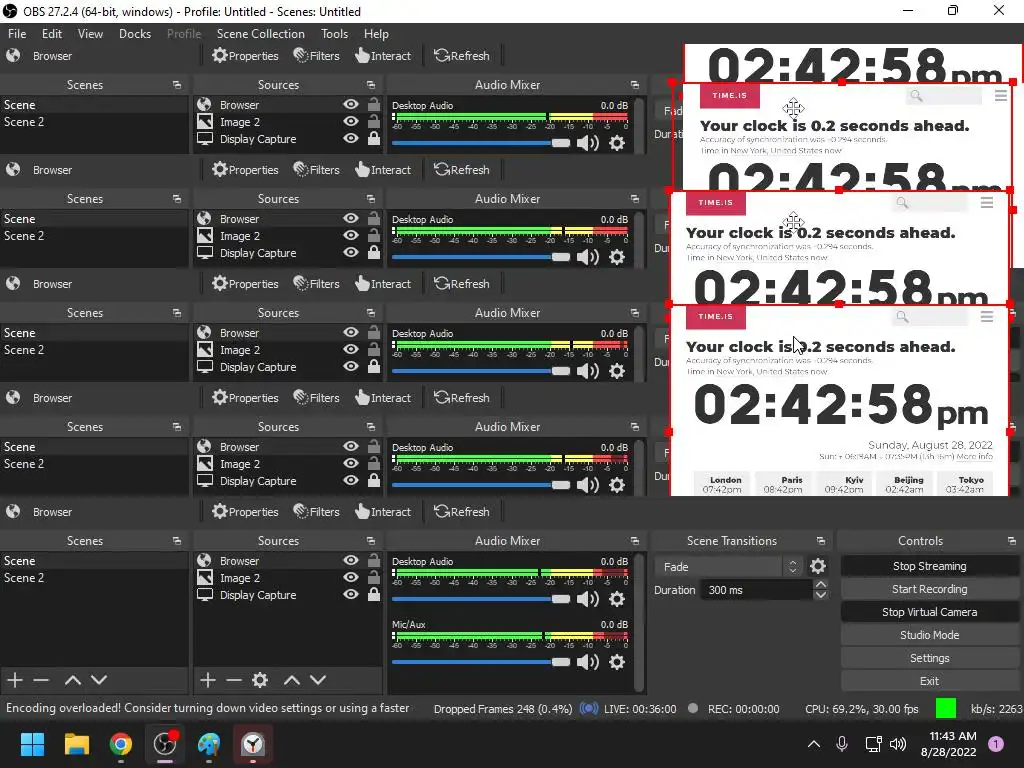Screen dimensions: 1024x768
Task: Open Google Chrome from the taskbar
Action: [120, 744]
